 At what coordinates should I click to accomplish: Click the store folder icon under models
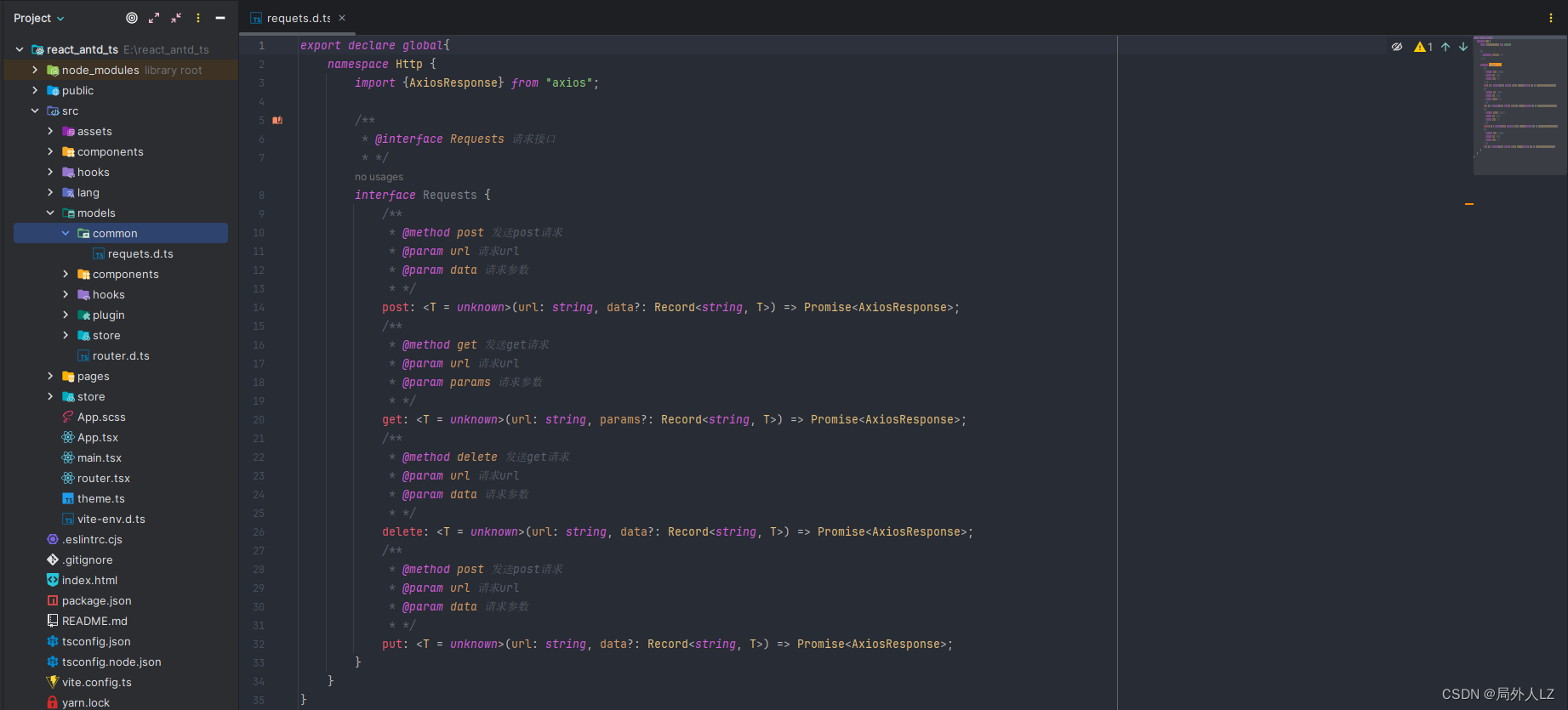[x=83, y=335]
